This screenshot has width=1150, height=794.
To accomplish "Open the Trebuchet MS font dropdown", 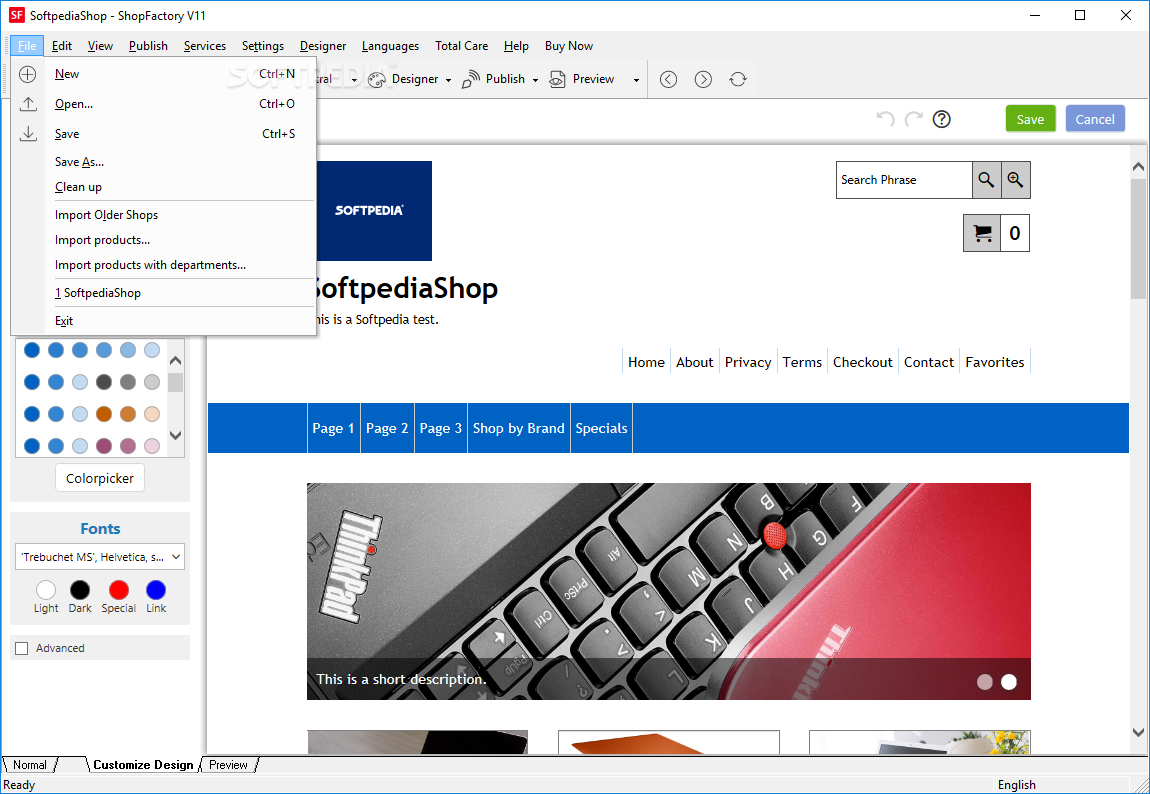I will point(100,557).
